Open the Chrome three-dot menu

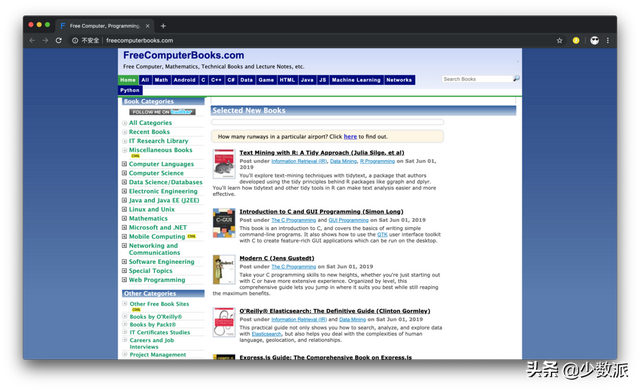pos(608,40)
